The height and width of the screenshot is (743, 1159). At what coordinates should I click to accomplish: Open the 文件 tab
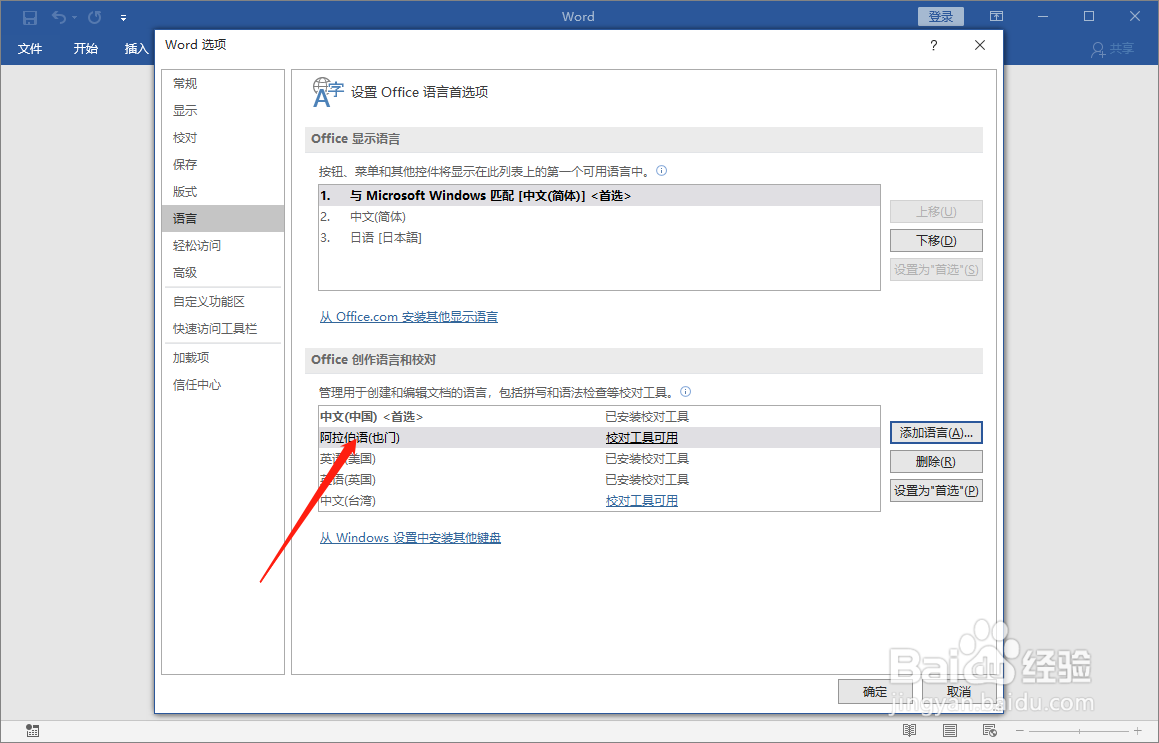coord(30,49)
